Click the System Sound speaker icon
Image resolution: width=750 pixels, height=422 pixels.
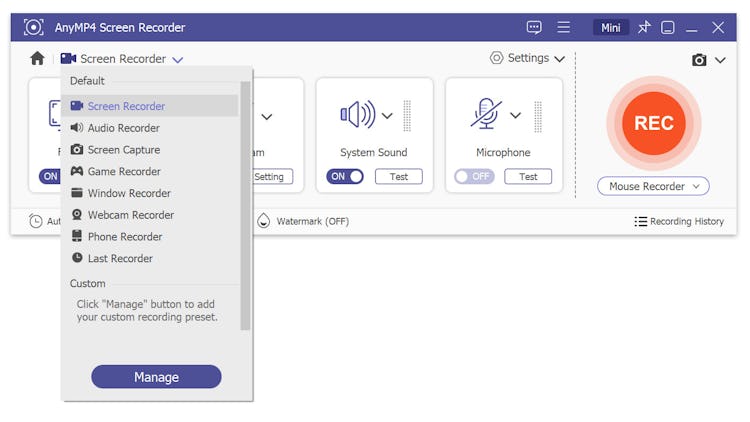[x=357, y=115]
